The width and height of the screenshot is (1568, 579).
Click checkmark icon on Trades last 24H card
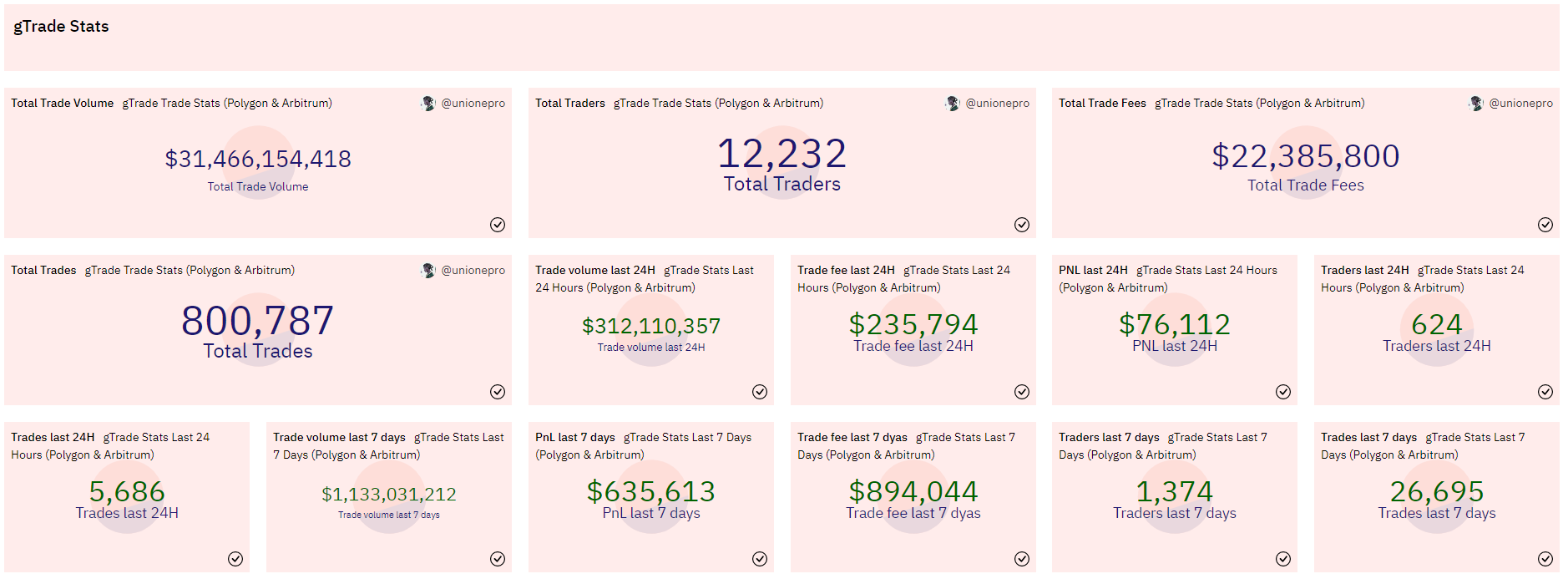coord(235,559)
